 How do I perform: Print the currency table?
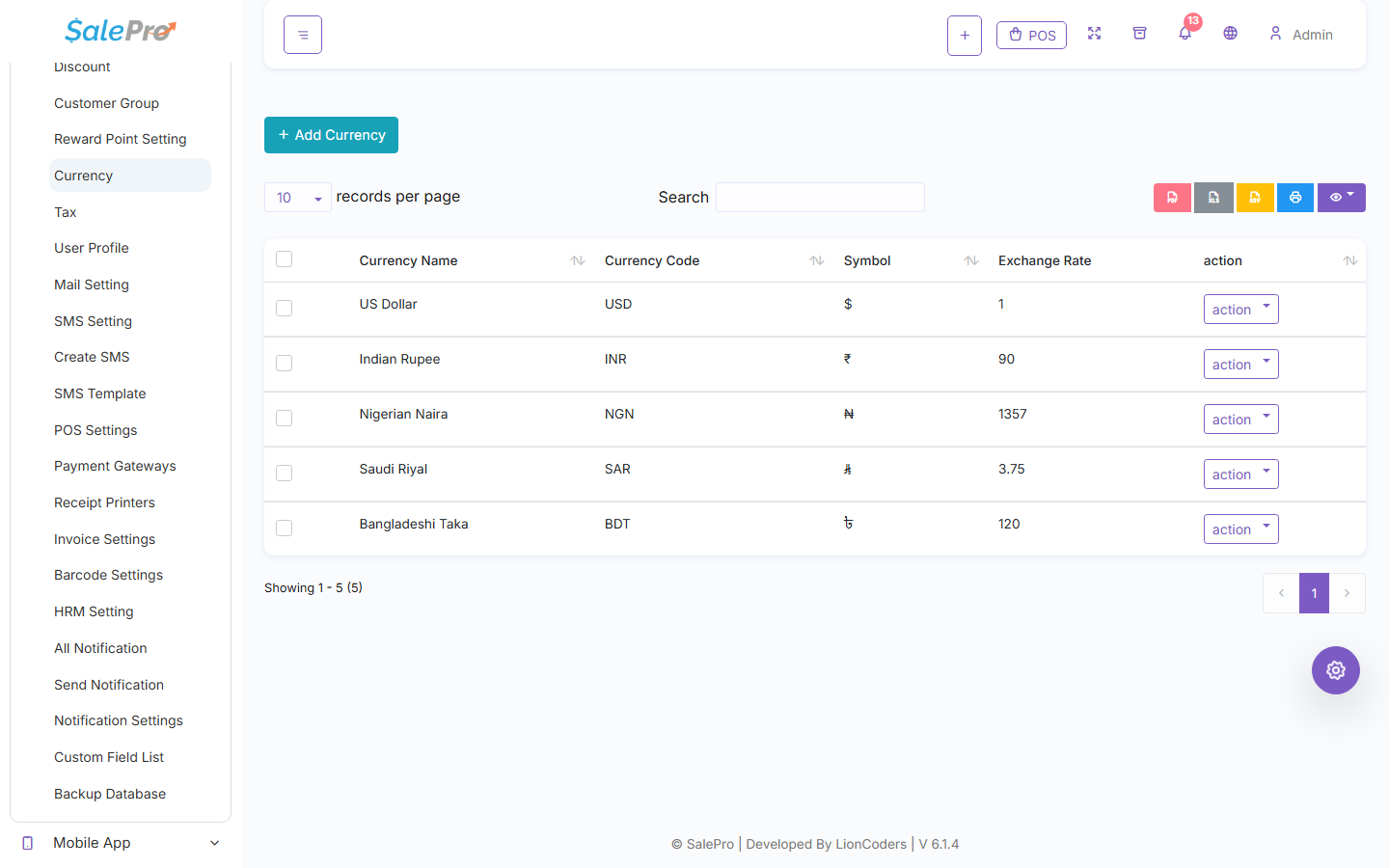click(x=1295, y=198)
